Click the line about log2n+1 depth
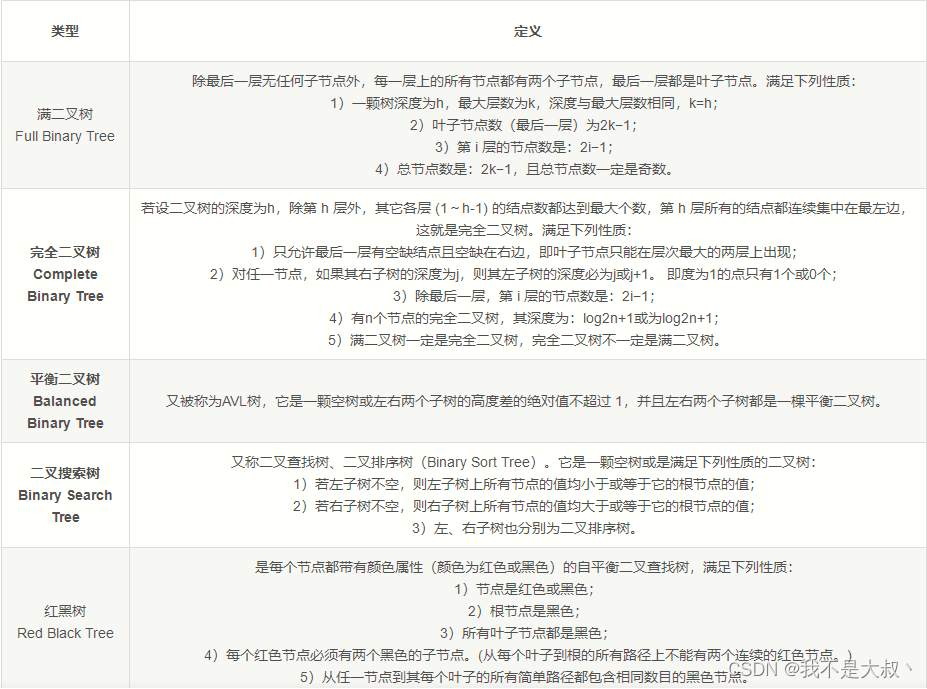The image size is (927, 689). pyautogui.click(x=527, y=318)
